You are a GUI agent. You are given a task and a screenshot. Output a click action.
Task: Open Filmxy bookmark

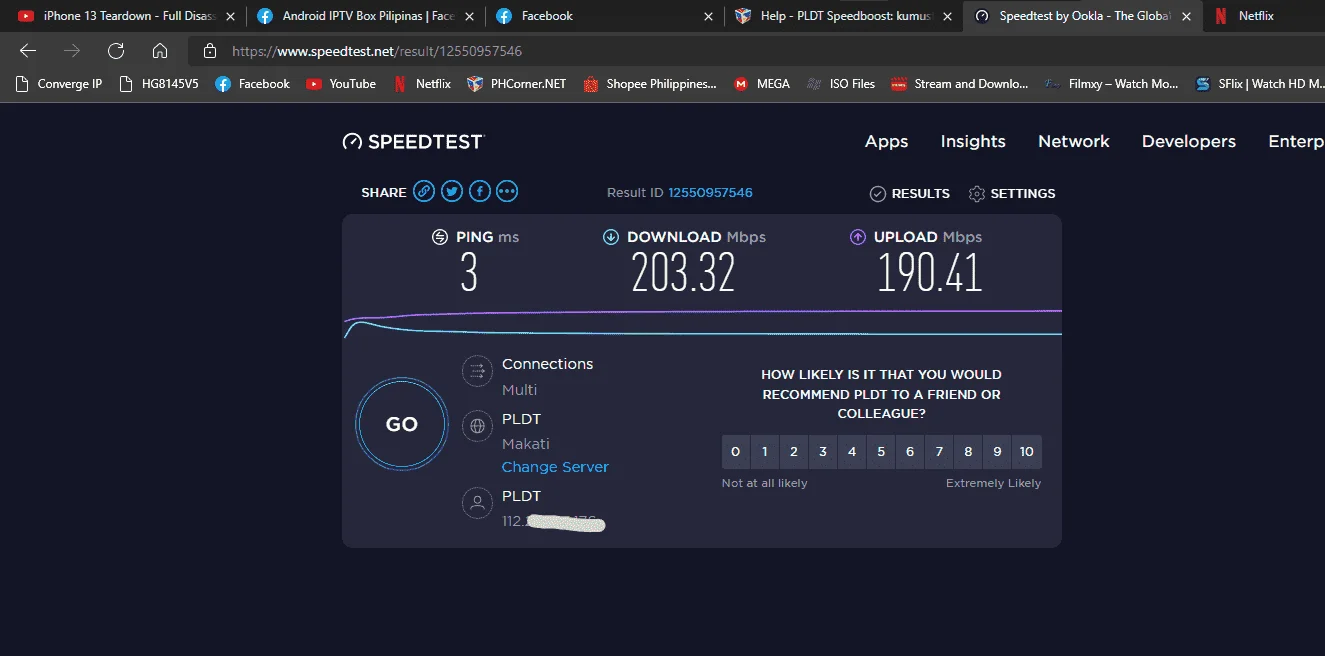pyautogui.click(x=1111, y=84)
